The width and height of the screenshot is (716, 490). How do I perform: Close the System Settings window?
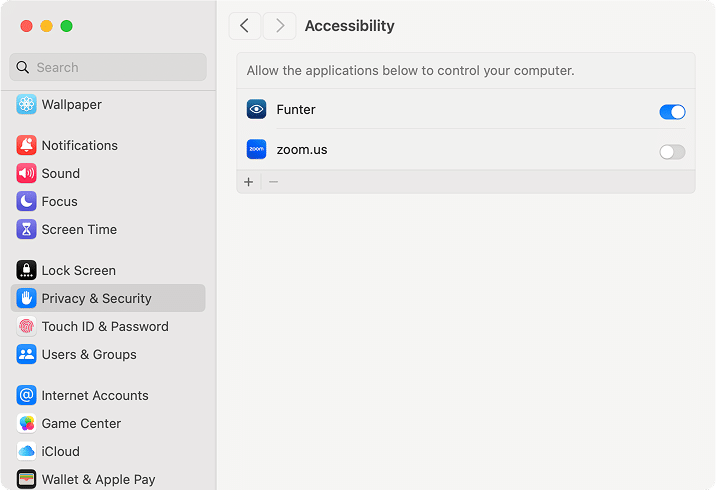click(x=26, y=26)
